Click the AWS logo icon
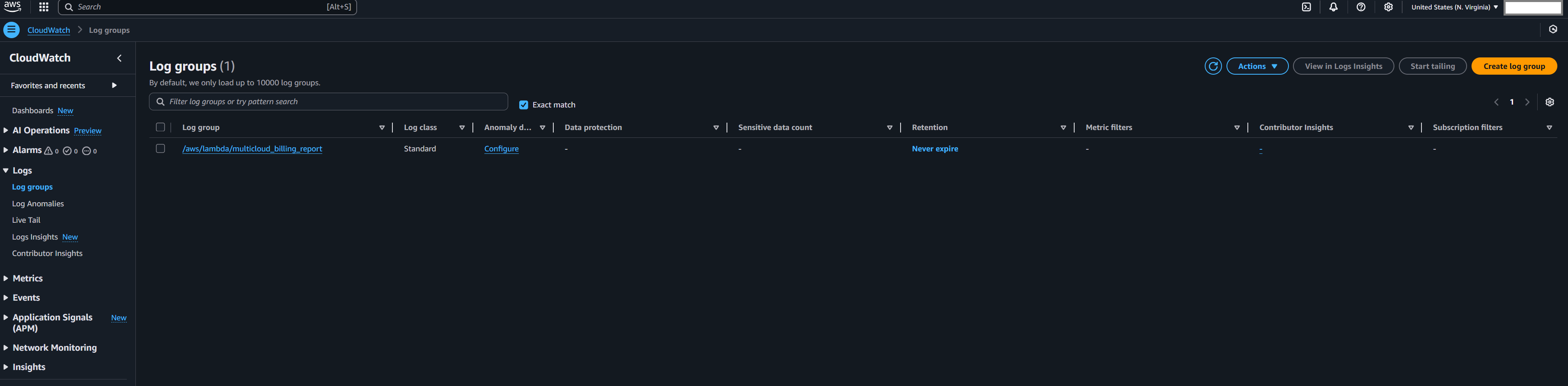This screenshot has width=1568, height=386. (12, 7)
